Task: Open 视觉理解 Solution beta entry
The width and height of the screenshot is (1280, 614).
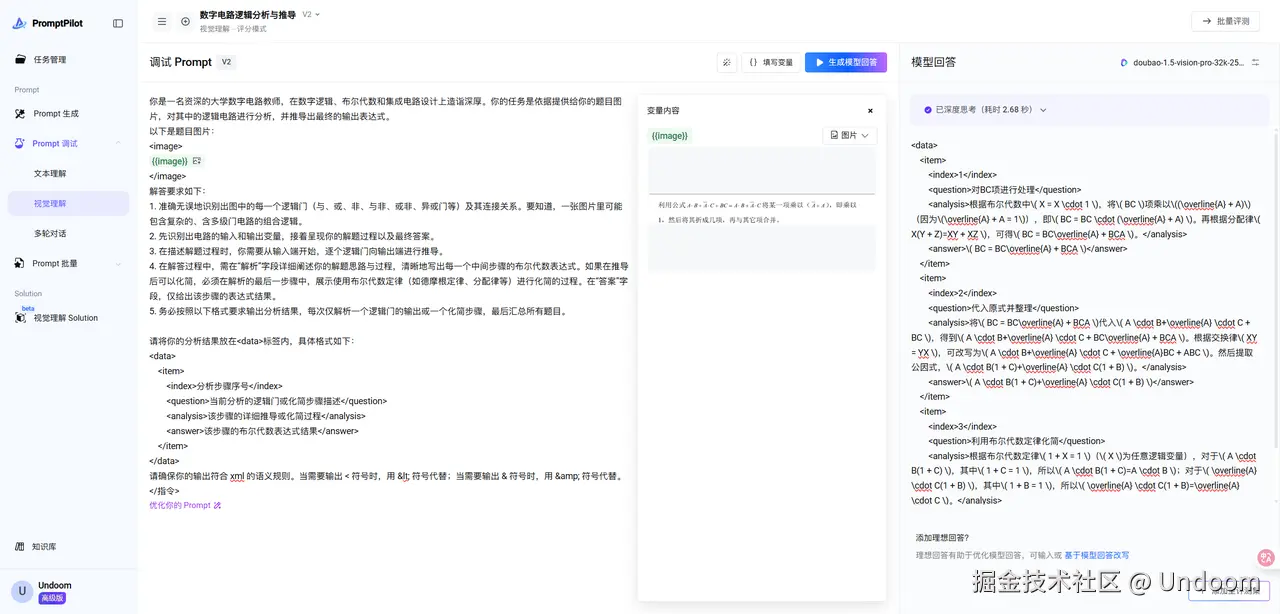Action: tap(68, 317)
